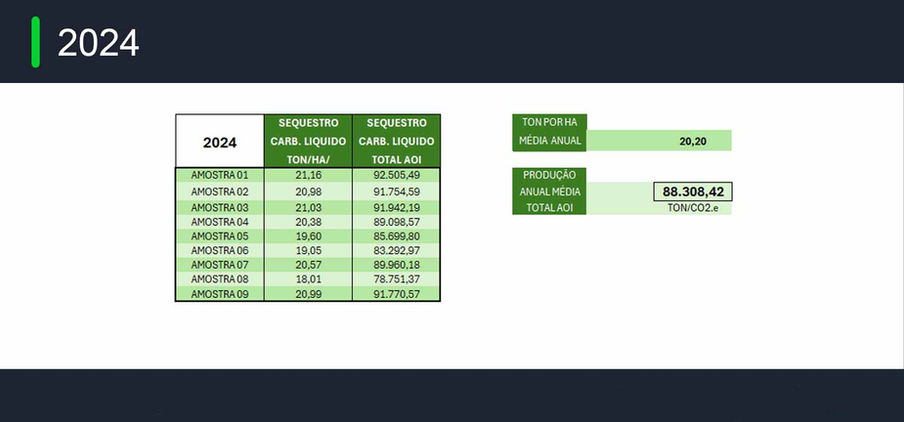Click the 2024 slide title
904x422 pixels.
point(98,43)
